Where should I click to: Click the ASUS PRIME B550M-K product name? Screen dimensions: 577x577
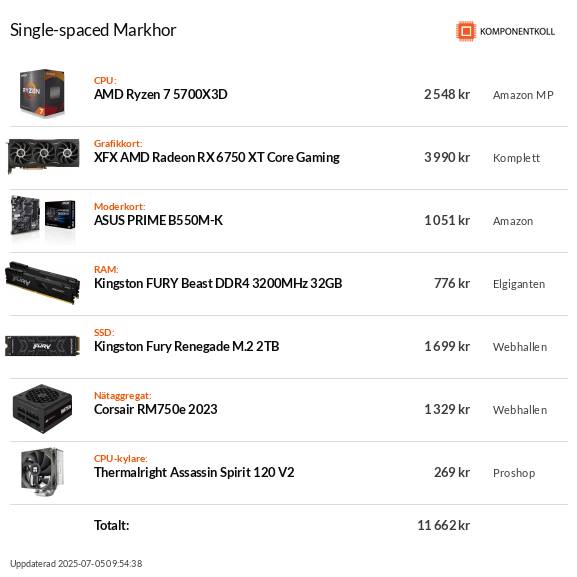[x=158, y=220]
